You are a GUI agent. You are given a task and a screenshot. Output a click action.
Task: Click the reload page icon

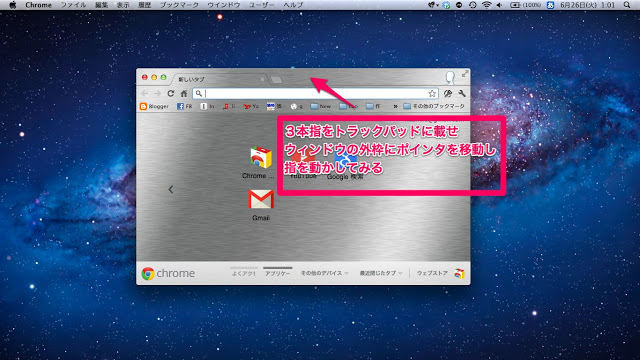(x=171, y=93)
